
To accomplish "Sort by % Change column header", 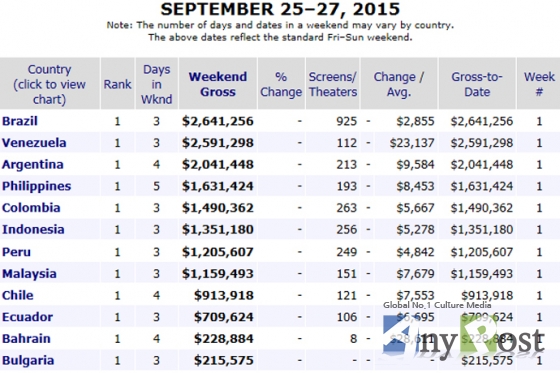I will click(281, 84).
